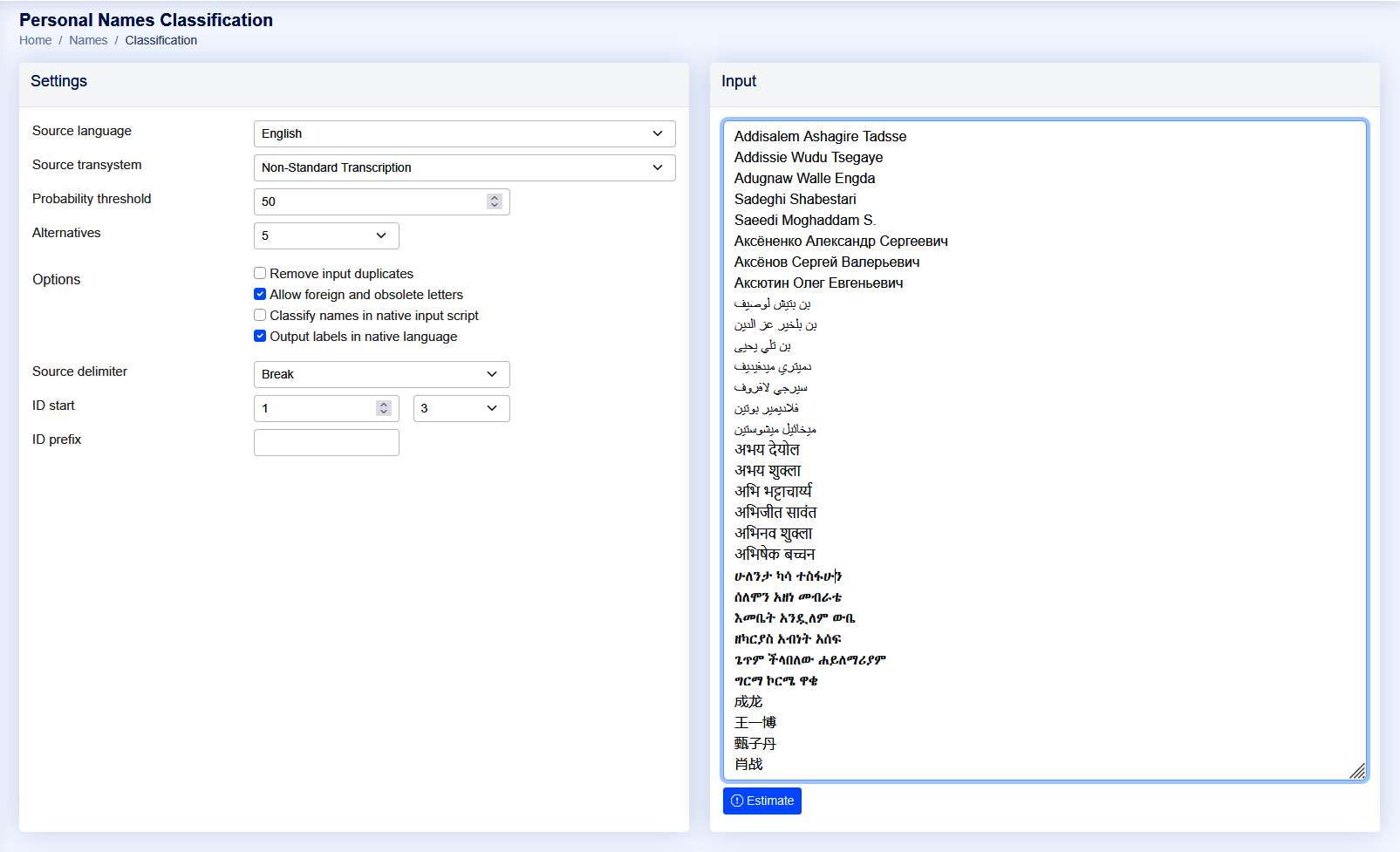Click the line 'अभय देयोल'

767,449
